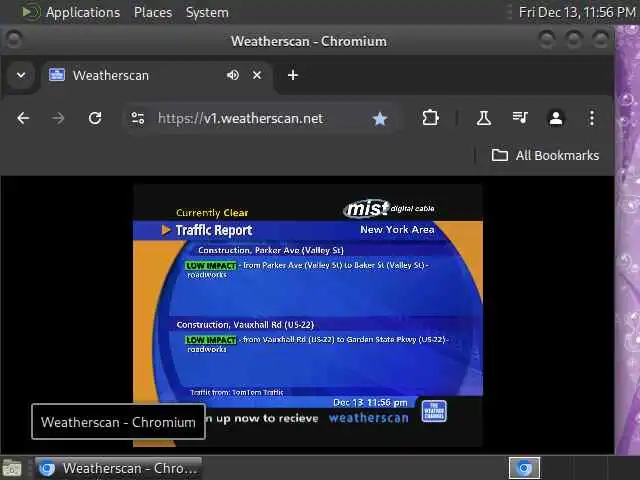640x480 pixels.
Task: Click the Weatherscan taskbar window button
Action: [119, 468]
